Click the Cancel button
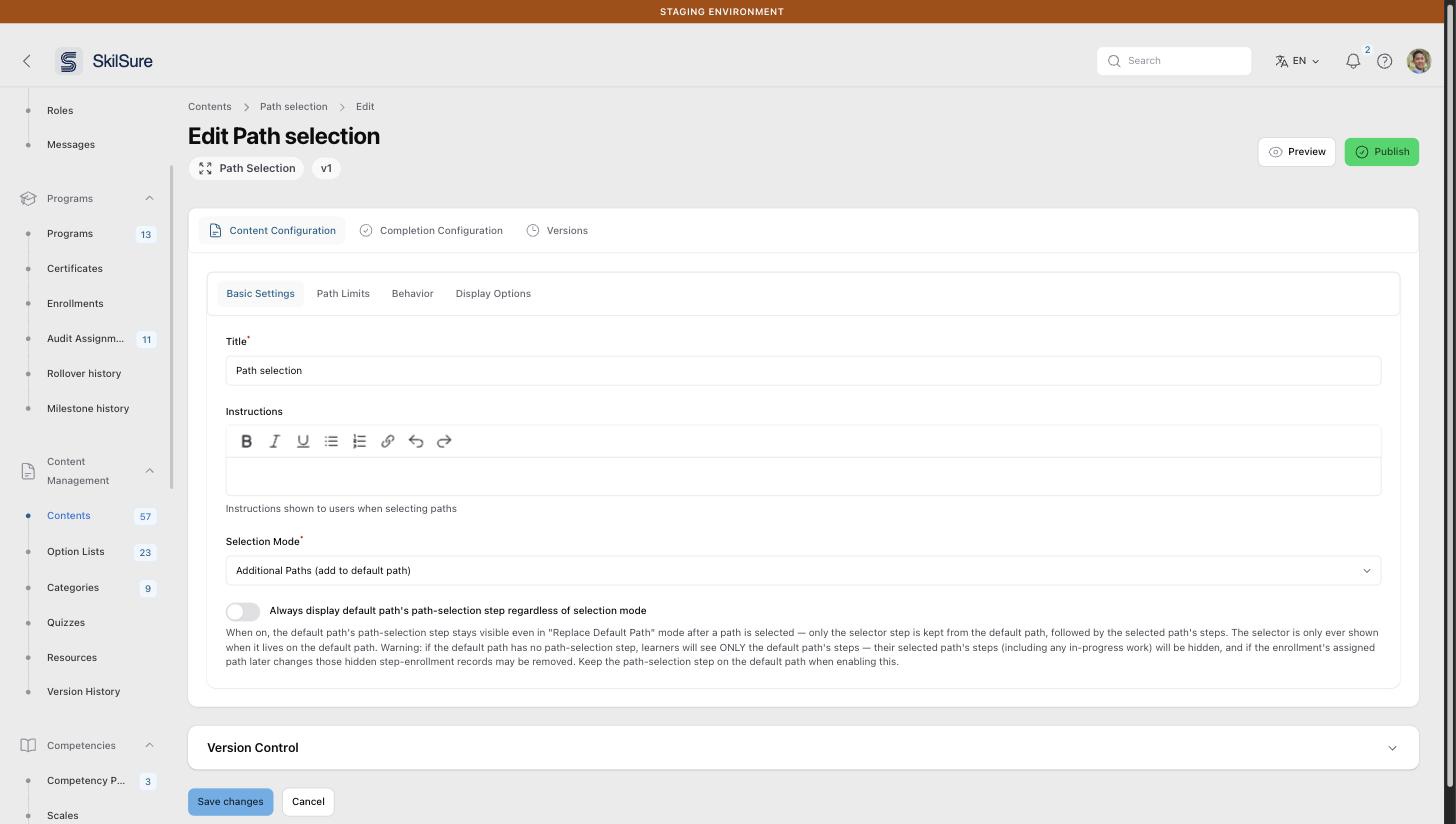 point(308,802)
